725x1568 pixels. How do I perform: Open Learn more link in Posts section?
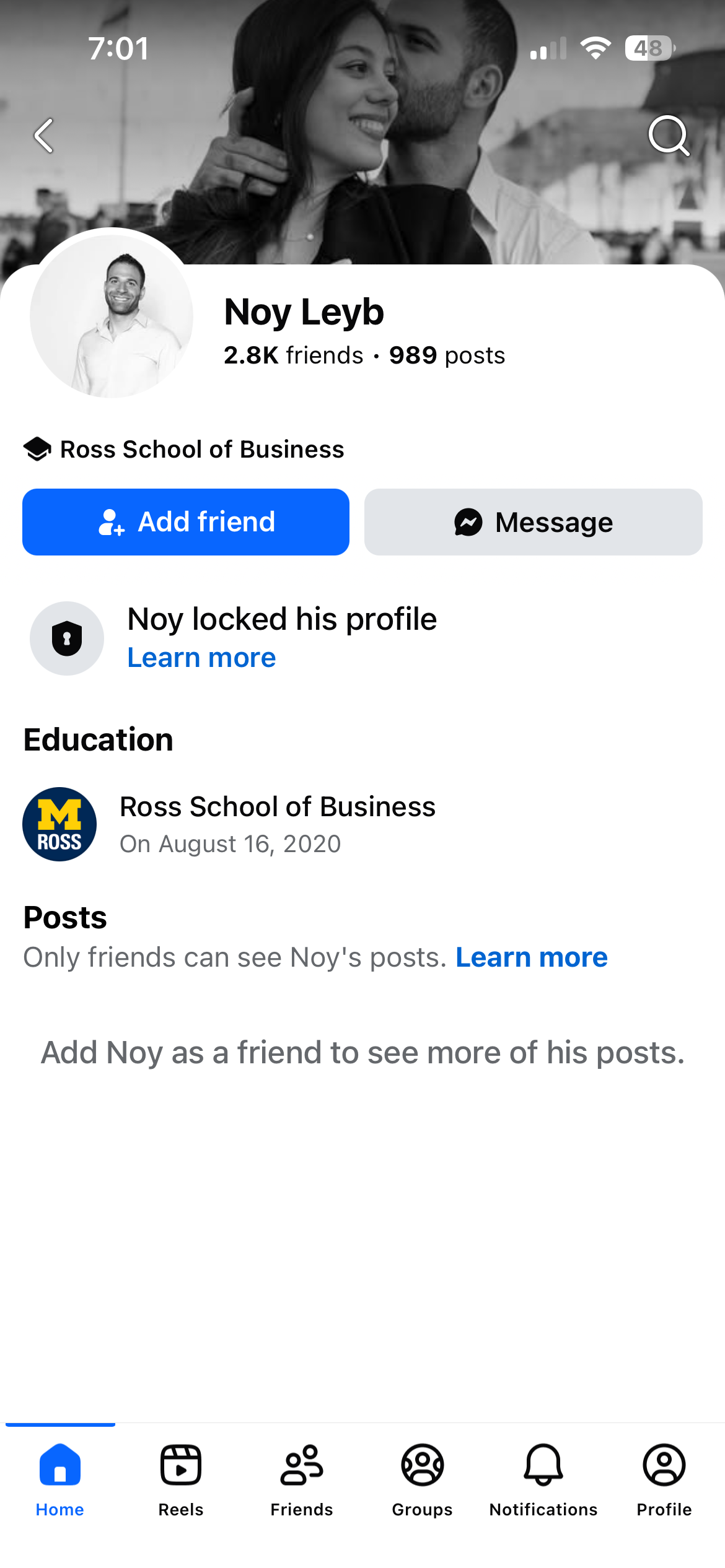[x=532, y=957]
